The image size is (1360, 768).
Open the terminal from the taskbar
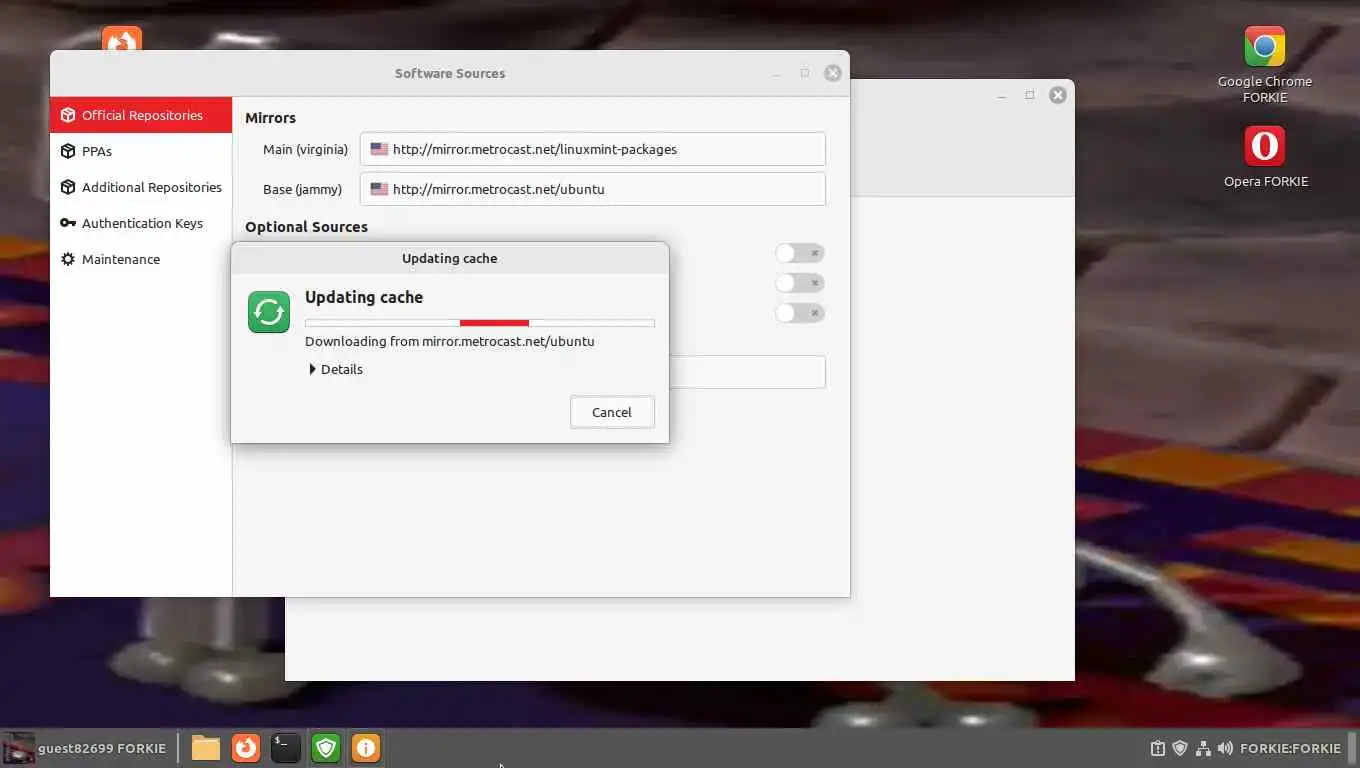[286, 747]
